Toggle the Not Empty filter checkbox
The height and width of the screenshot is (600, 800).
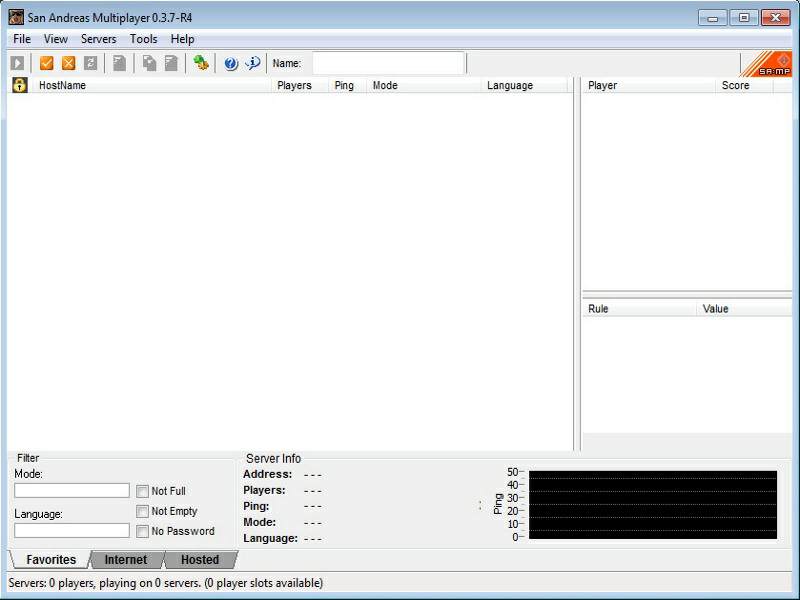[x=143, y=511]
